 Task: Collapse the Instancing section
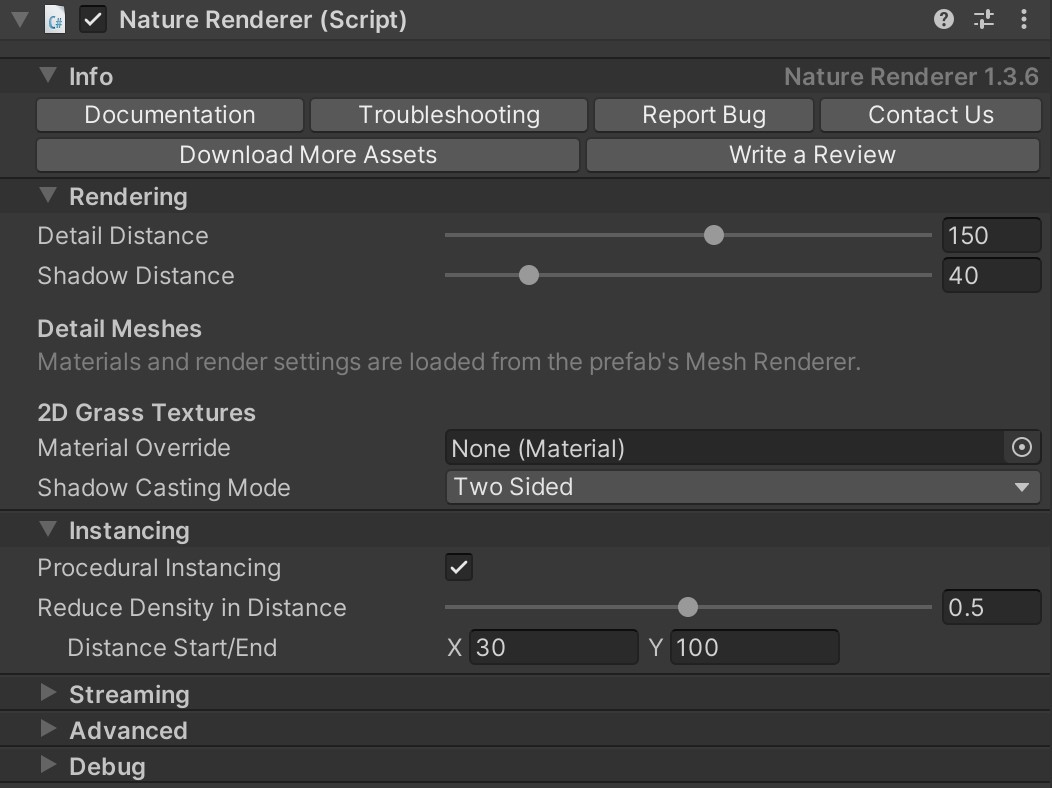47,530
